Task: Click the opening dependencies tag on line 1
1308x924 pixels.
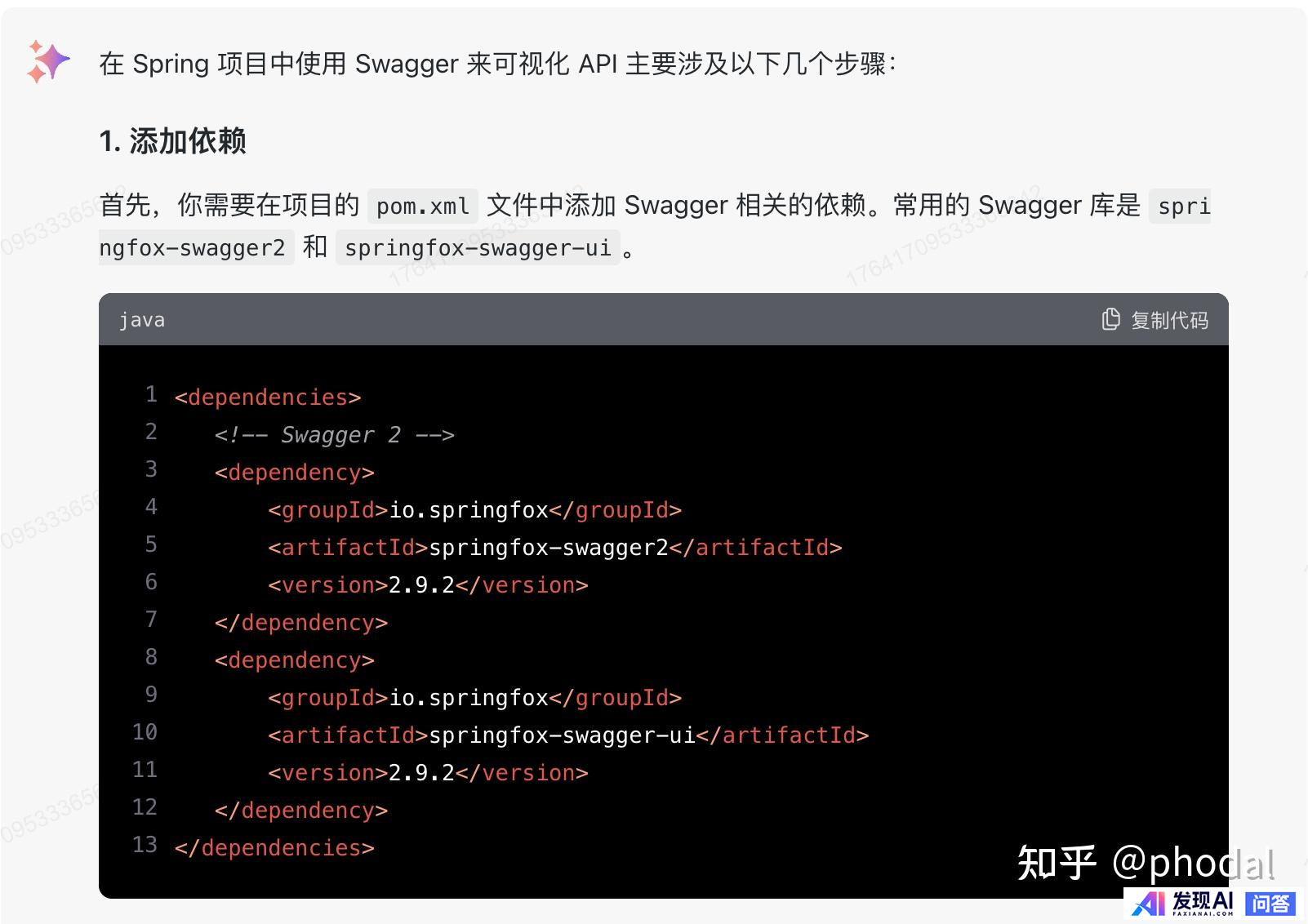Action: pos(268,398)
